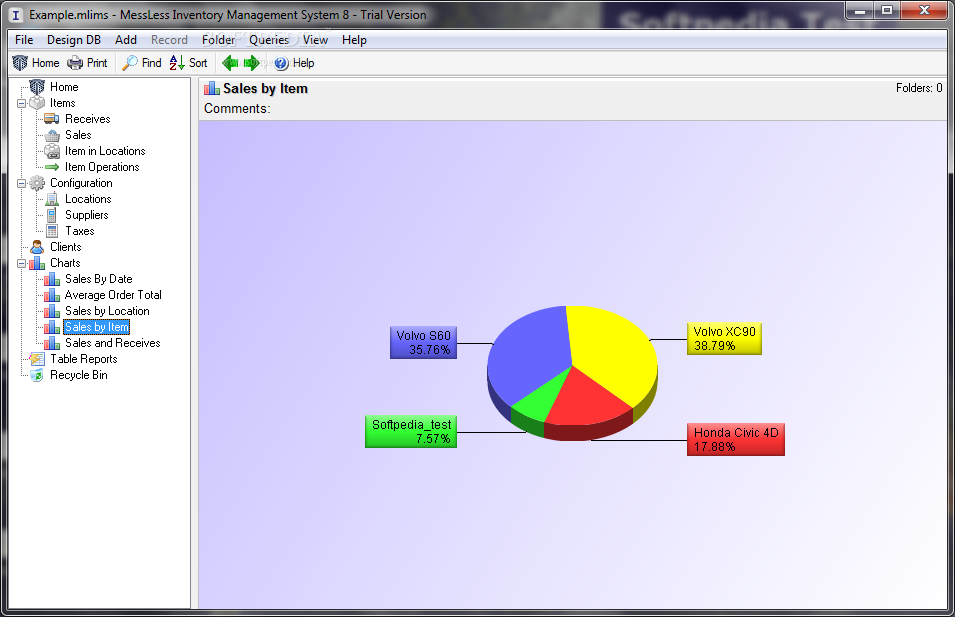Click the Item in Locations icon

52,151
